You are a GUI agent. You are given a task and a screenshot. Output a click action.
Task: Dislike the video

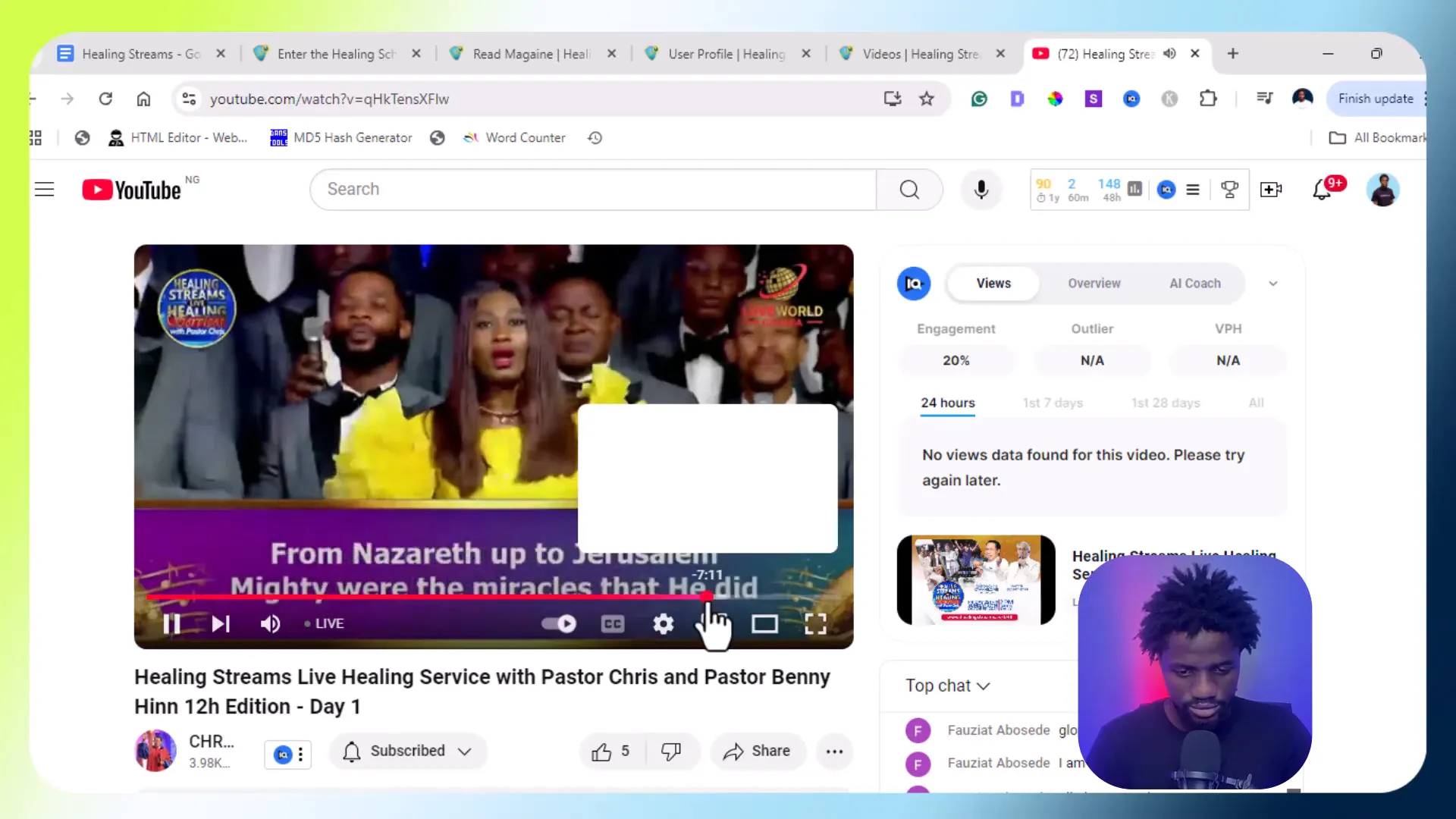click(671, 752)
